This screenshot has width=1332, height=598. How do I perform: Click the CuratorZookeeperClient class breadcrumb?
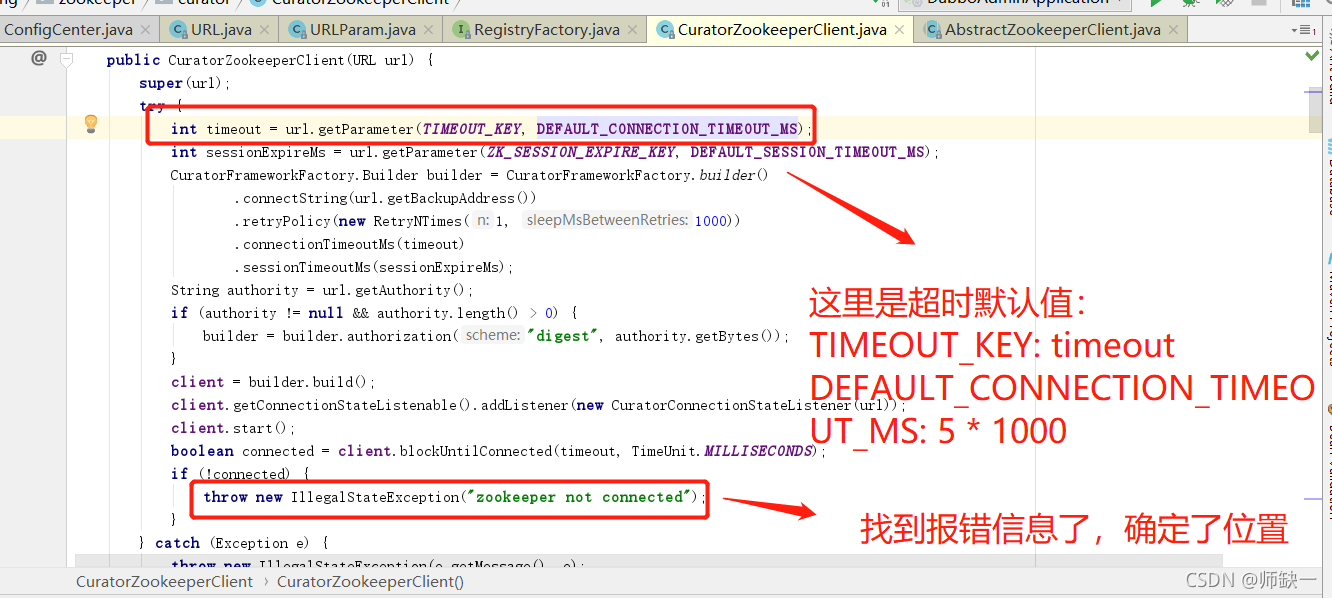pos(165,581)
